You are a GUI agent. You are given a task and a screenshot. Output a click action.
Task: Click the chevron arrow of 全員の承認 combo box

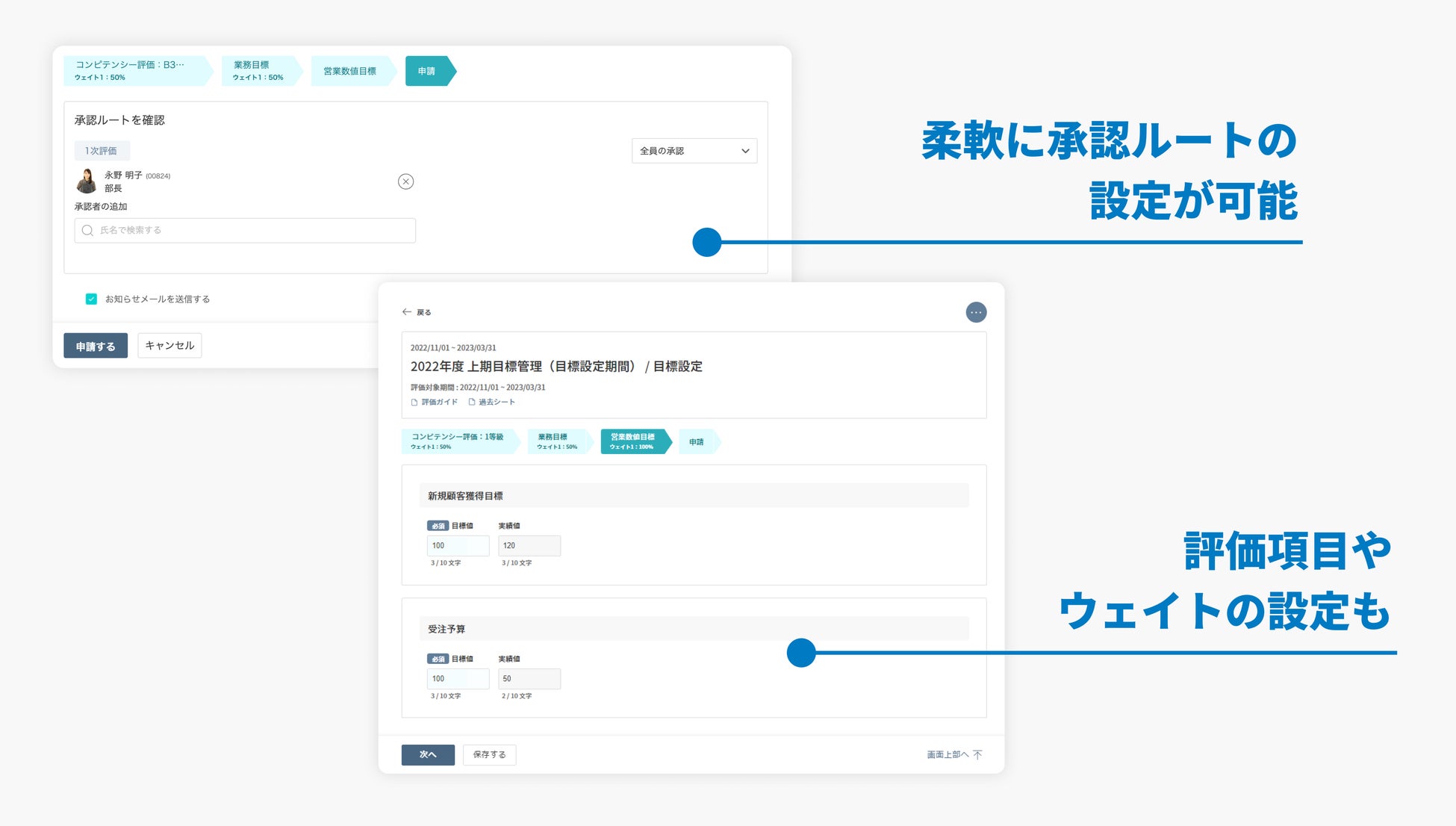pos(745,151)
